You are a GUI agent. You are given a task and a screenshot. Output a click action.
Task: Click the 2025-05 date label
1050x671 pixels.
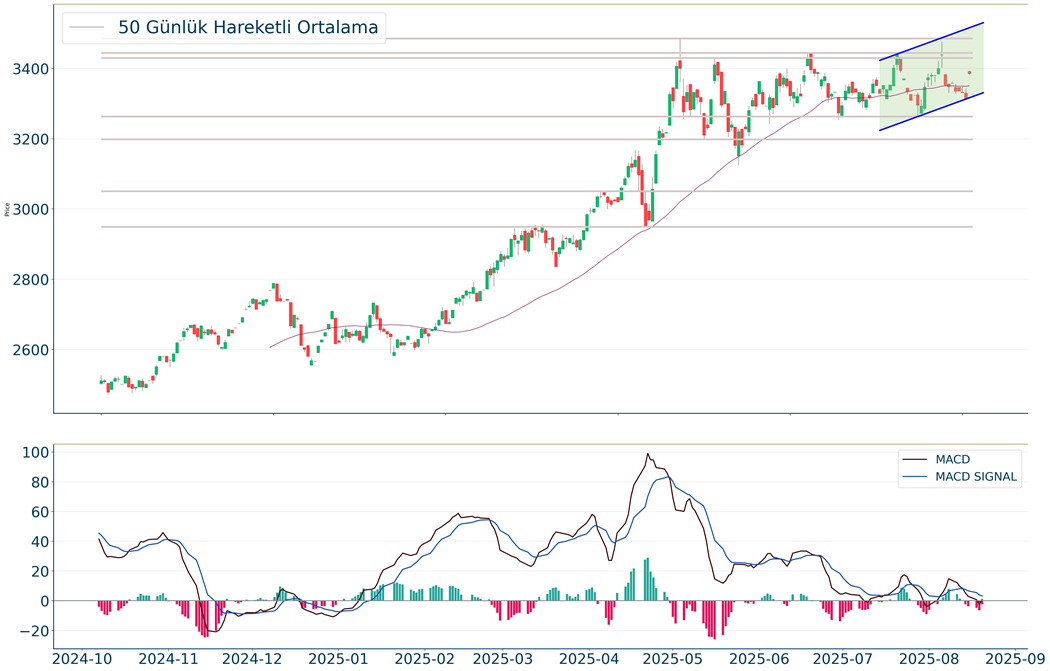point(673,659)
